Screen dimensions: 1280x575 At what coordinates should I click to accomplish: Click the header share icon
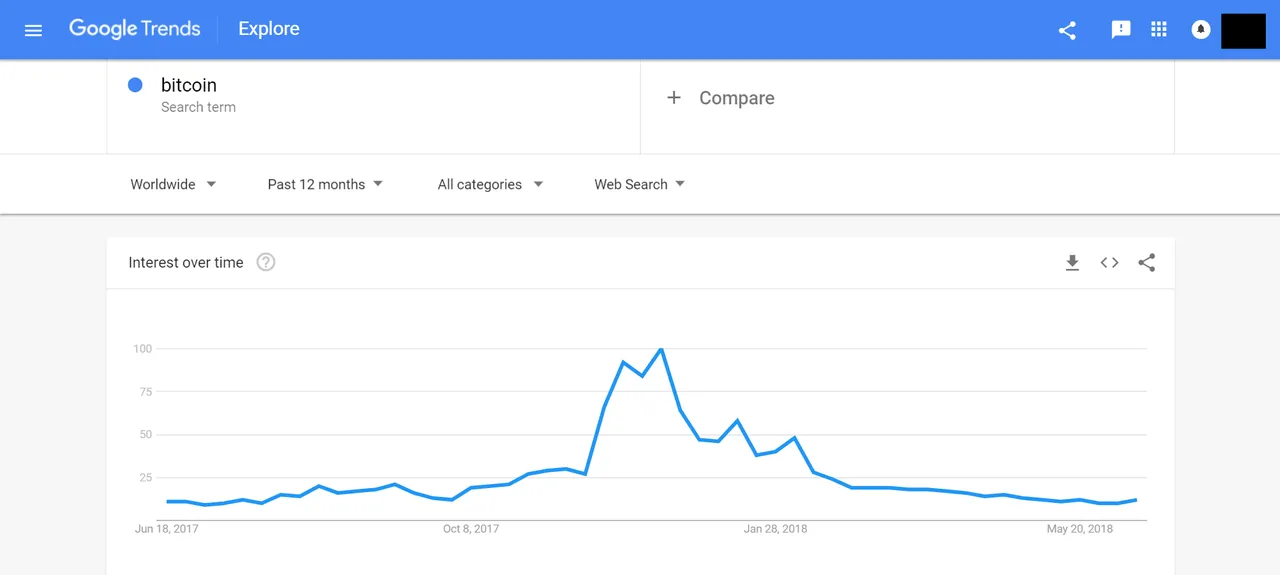1067,30
